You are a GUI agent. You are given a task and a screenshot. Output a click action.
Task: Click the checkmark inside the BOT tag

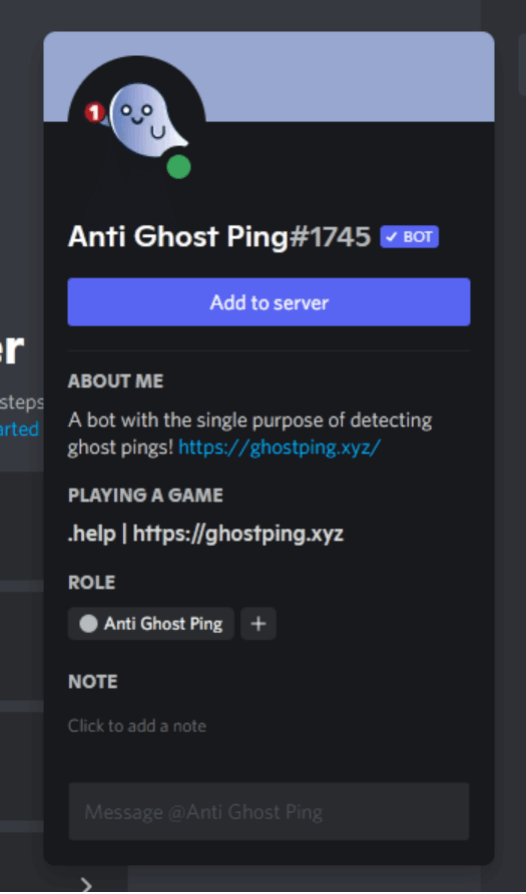click(x=391, y=237)
